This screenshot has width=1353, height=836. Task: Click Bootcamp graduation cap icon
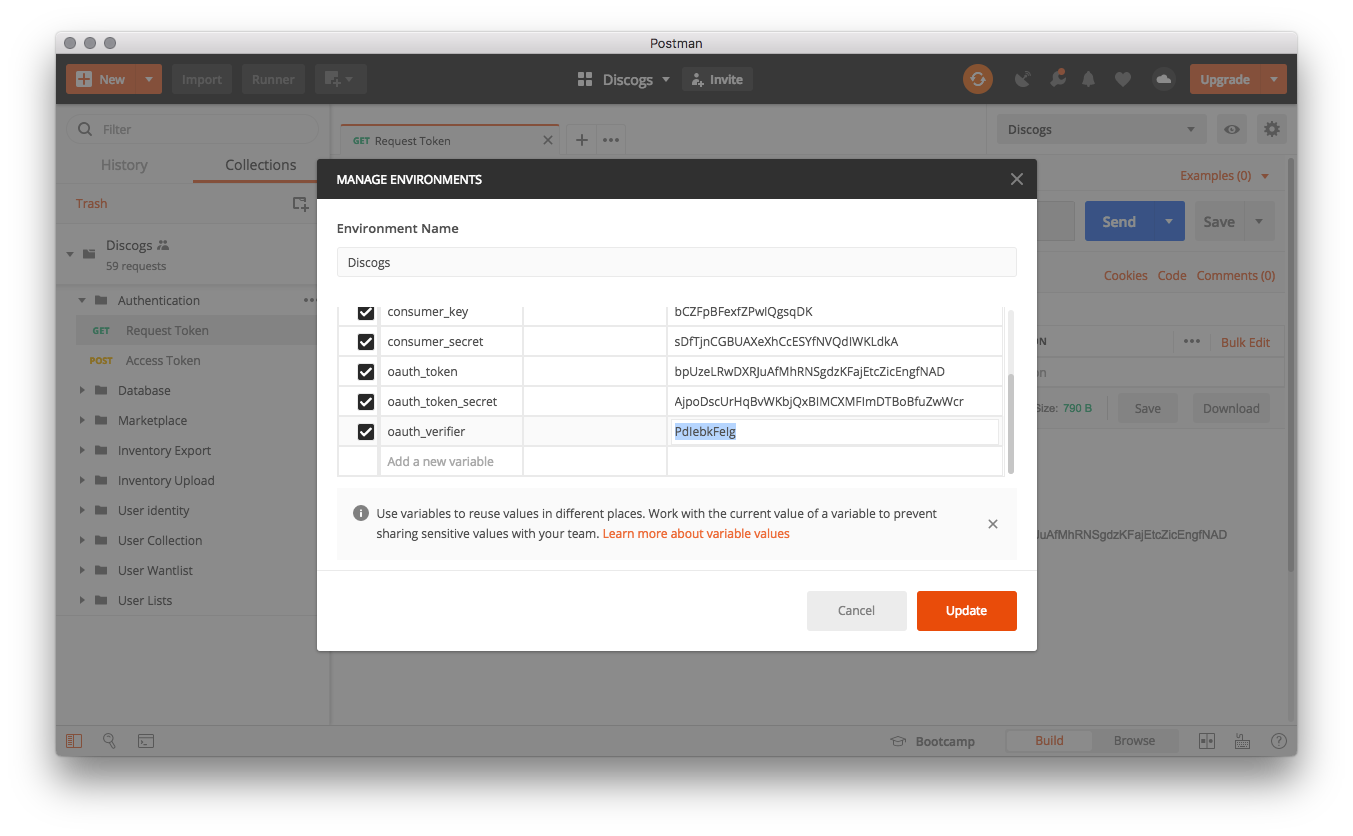899,741
